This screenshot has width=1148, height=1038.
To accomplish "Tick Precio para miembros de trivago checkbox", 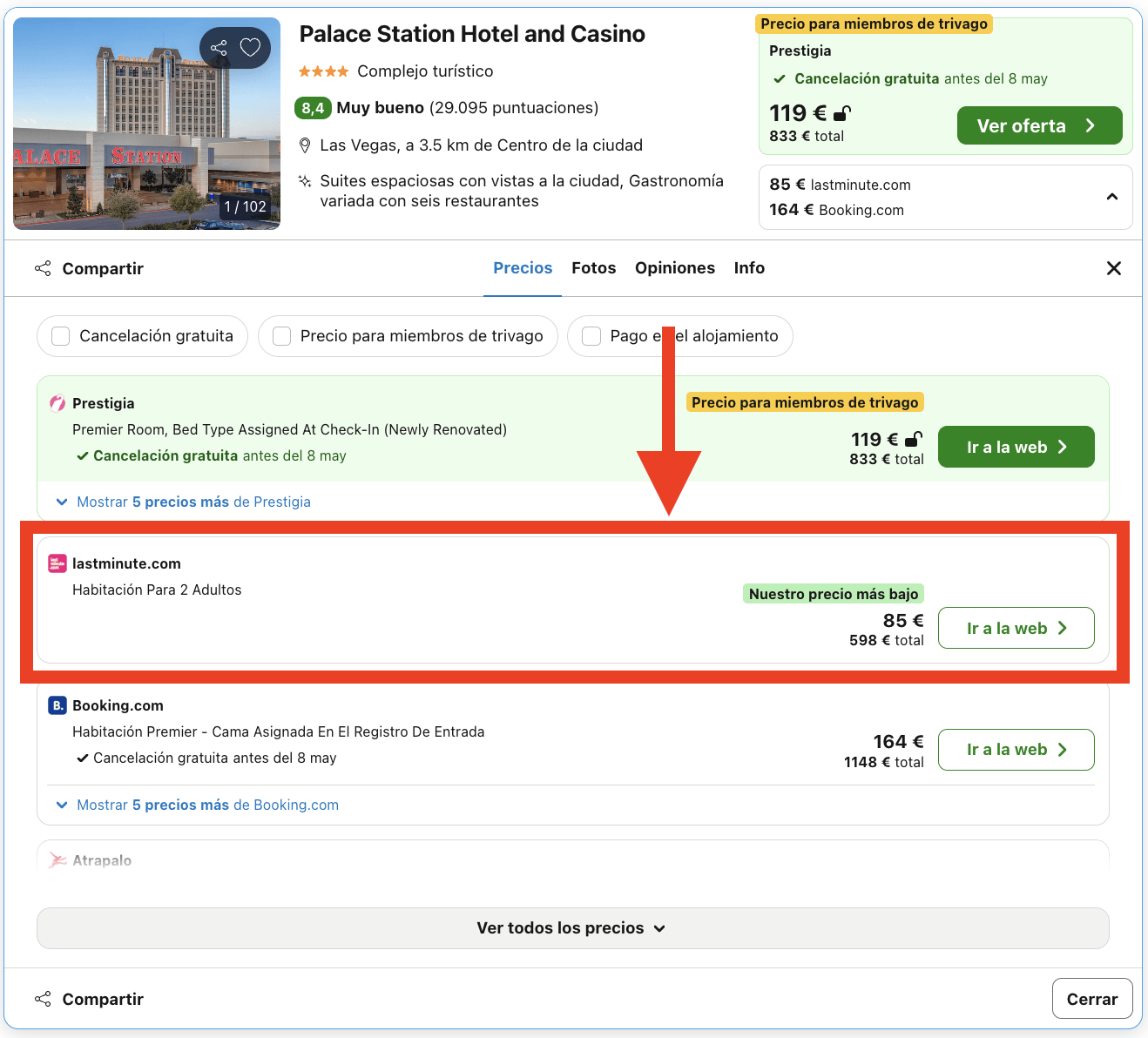I will (x=282, y=336).
